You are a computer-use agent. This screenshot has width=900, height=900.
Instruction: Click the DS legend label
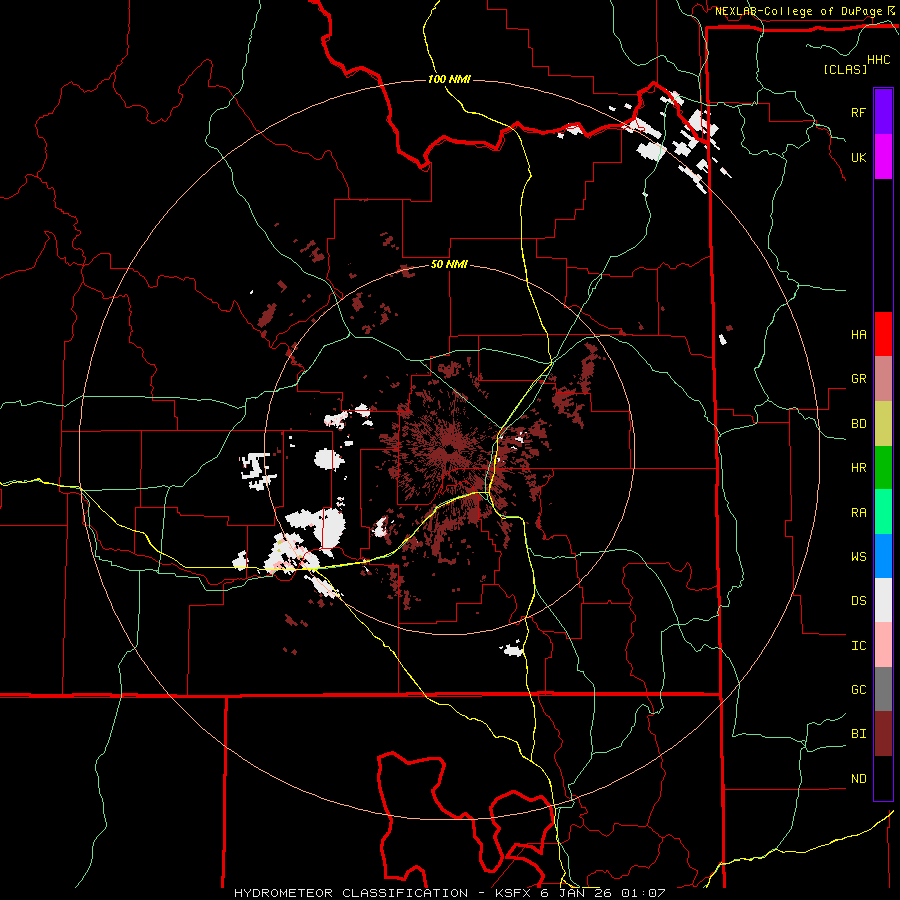(858, 601)
